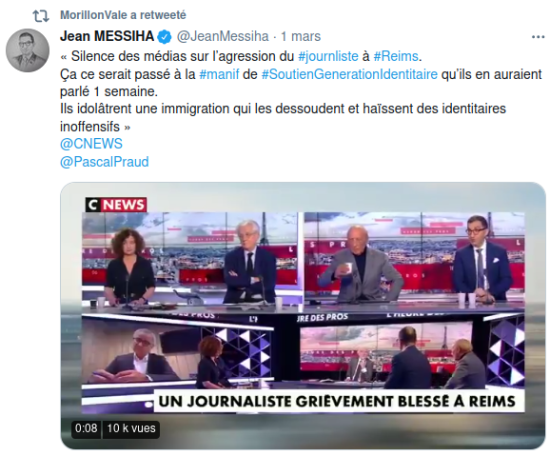The image size is (550, 456).
Task: Click the 10 k vues counter
Action: coord(131,429)
